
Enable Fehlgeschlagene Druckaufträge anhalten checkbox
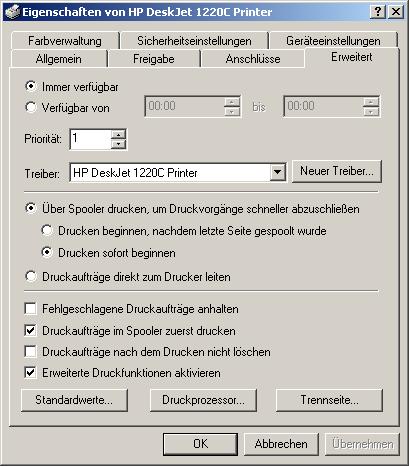click(31, 309)
